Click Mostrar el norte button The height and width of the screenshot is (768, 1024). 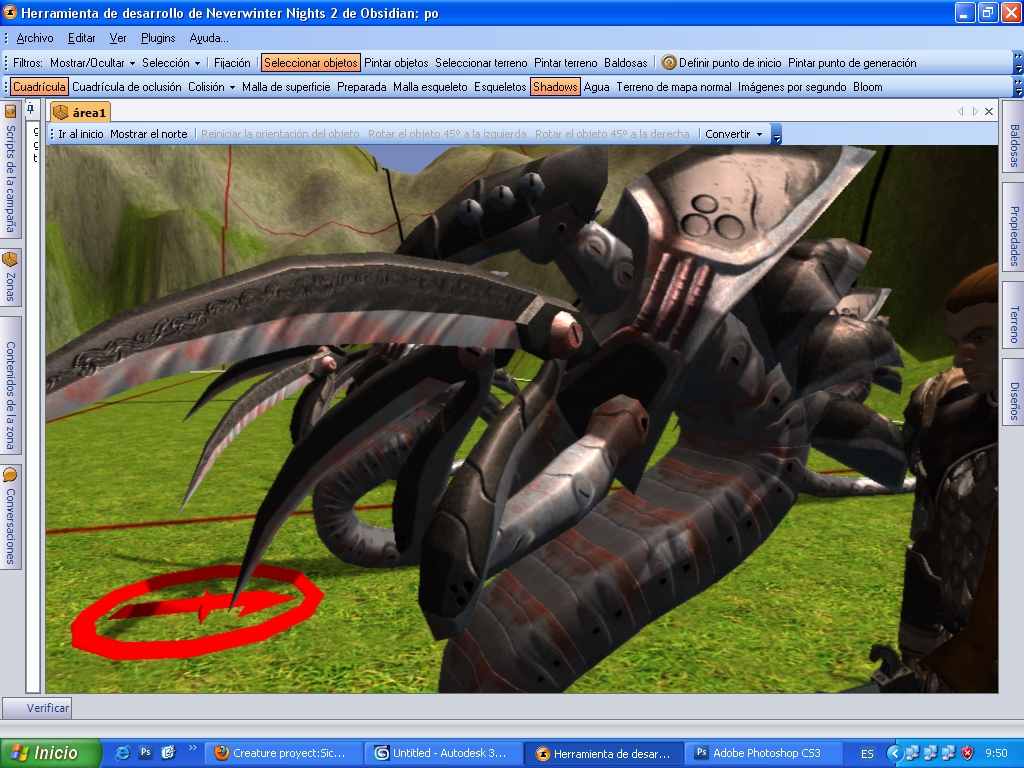(148, 134)
